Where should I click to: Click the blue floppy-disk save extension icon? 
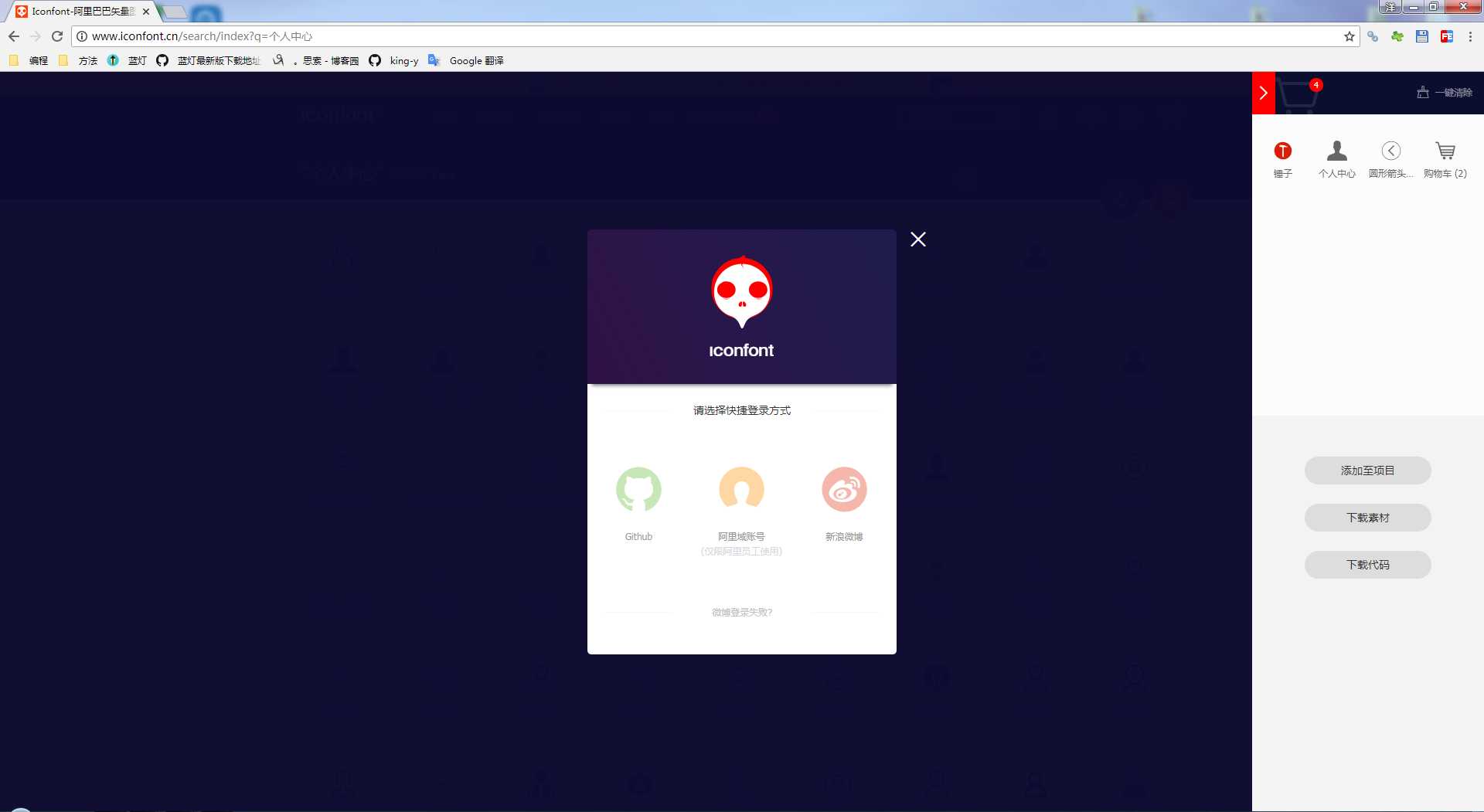click(1422, 36)
